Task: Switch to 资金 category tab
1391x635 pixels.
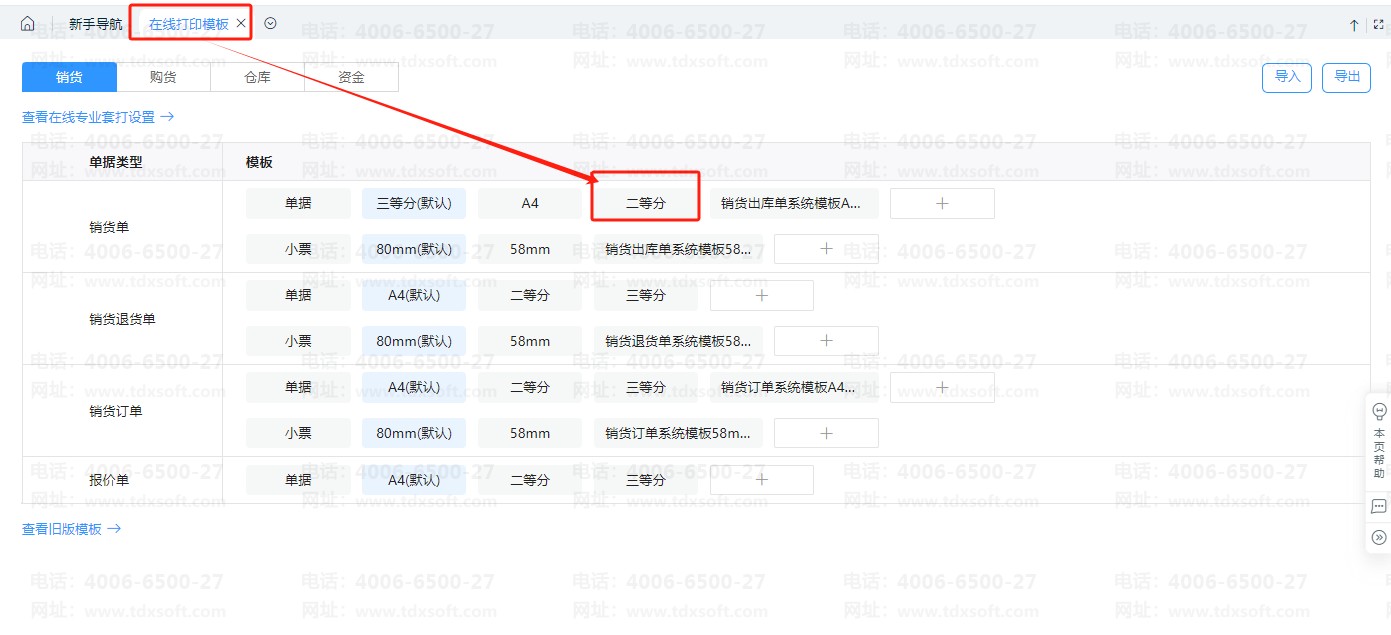Action: (351, 77)
